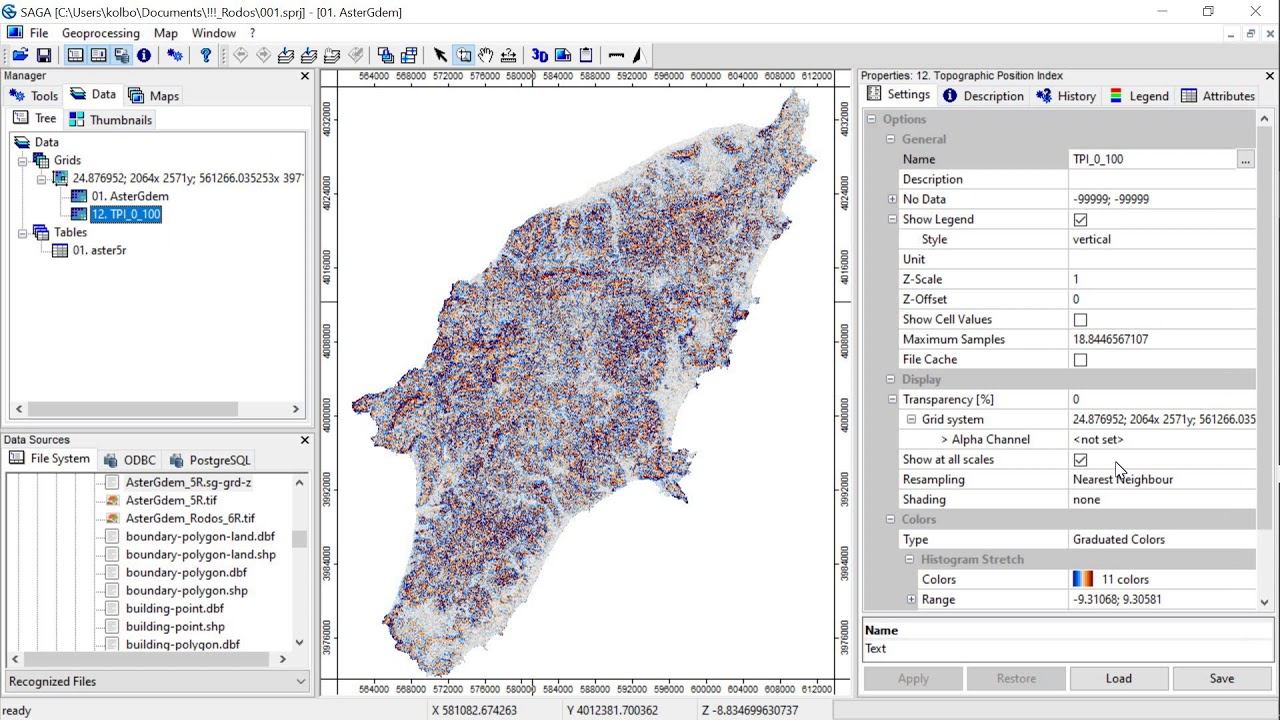1280x720 pixels.
Task: Enable the Show Cell Values checkbox
Action: click(x=1080, y=319)
